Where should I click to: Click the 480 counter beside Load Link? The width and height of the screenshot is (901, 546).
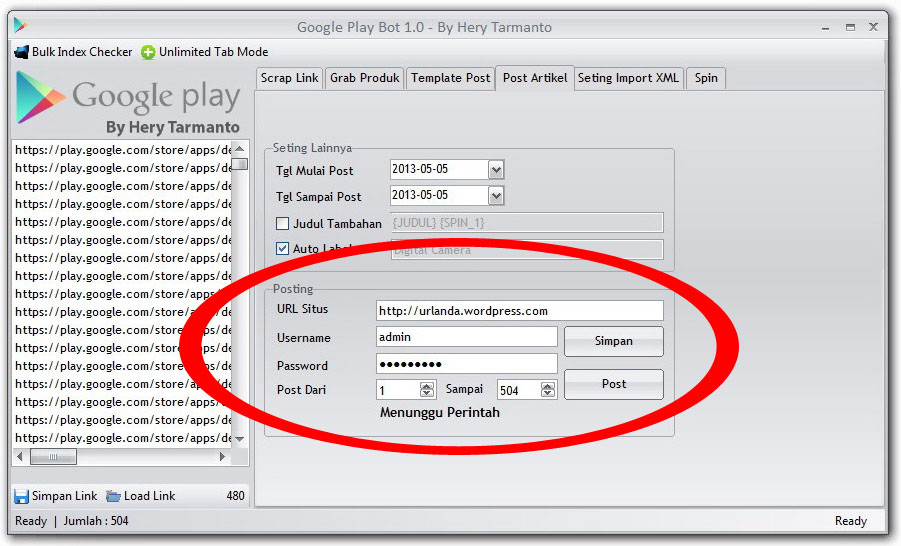tap(236, 495)
